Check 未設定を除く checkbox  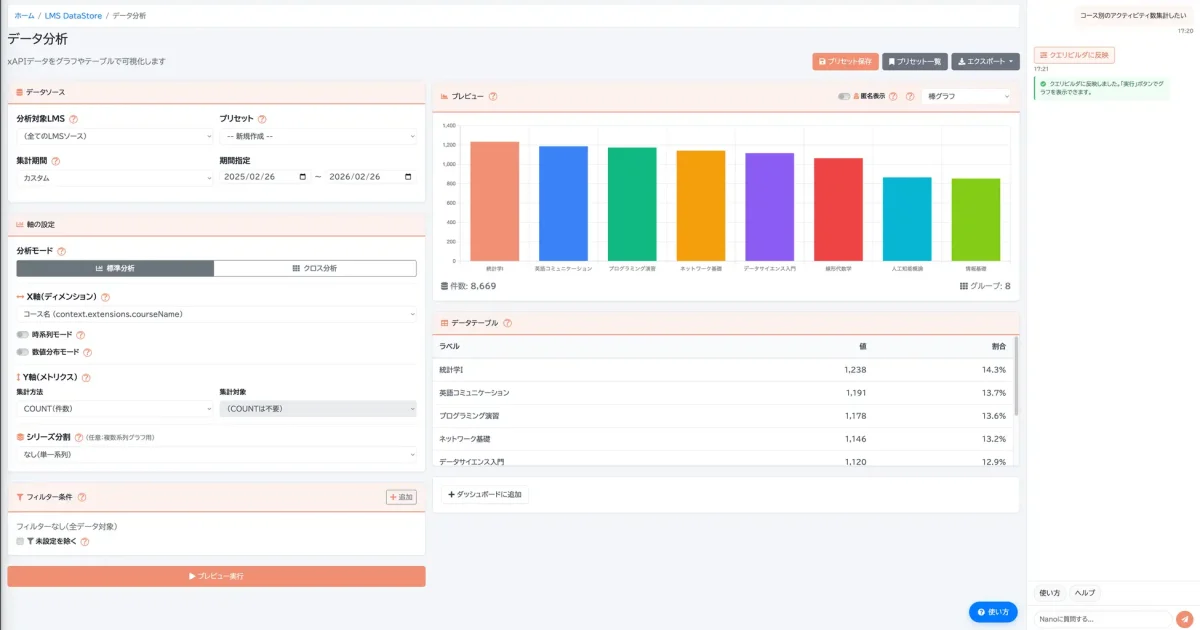(20, 541)
